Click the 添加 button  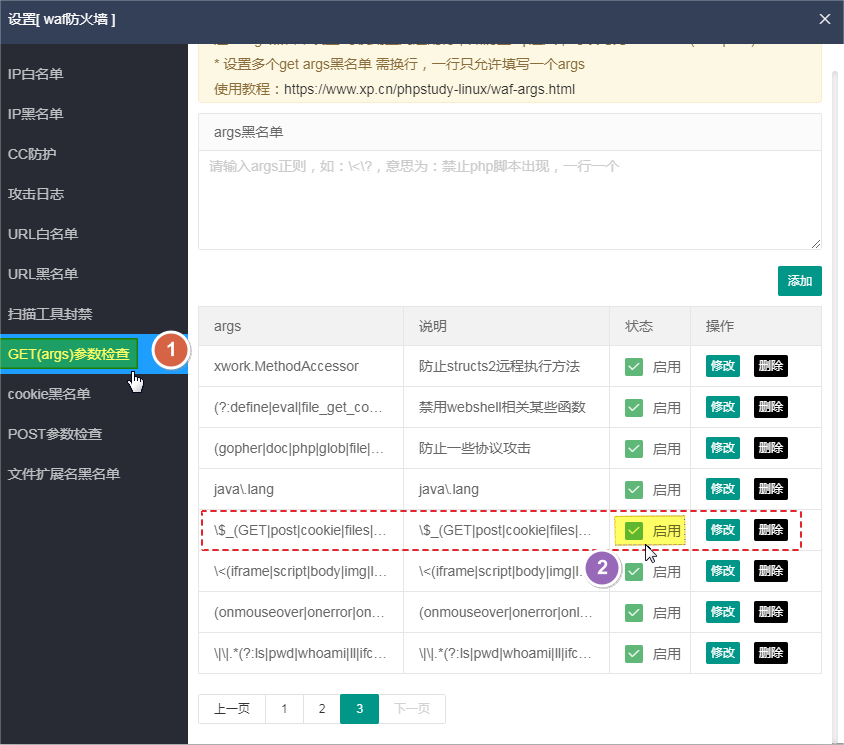click(x=799, y=281)
